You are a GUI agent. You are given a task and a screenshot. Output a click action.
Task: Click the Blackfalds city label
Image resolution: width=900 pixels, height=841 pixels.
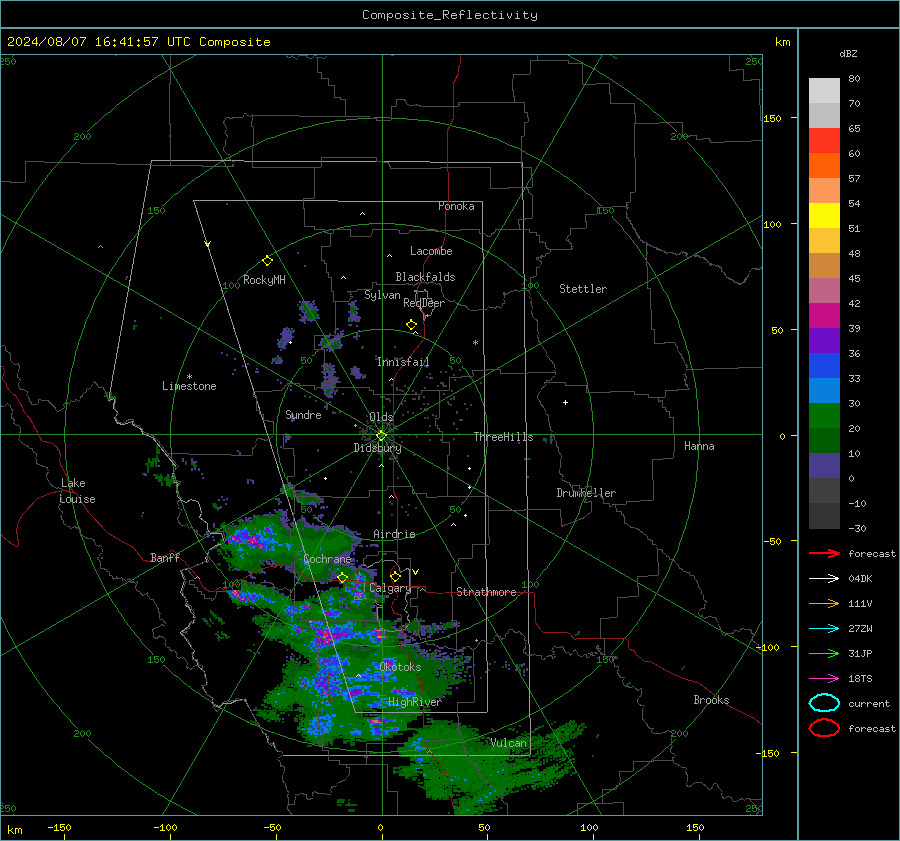click(x=425, y=277)
